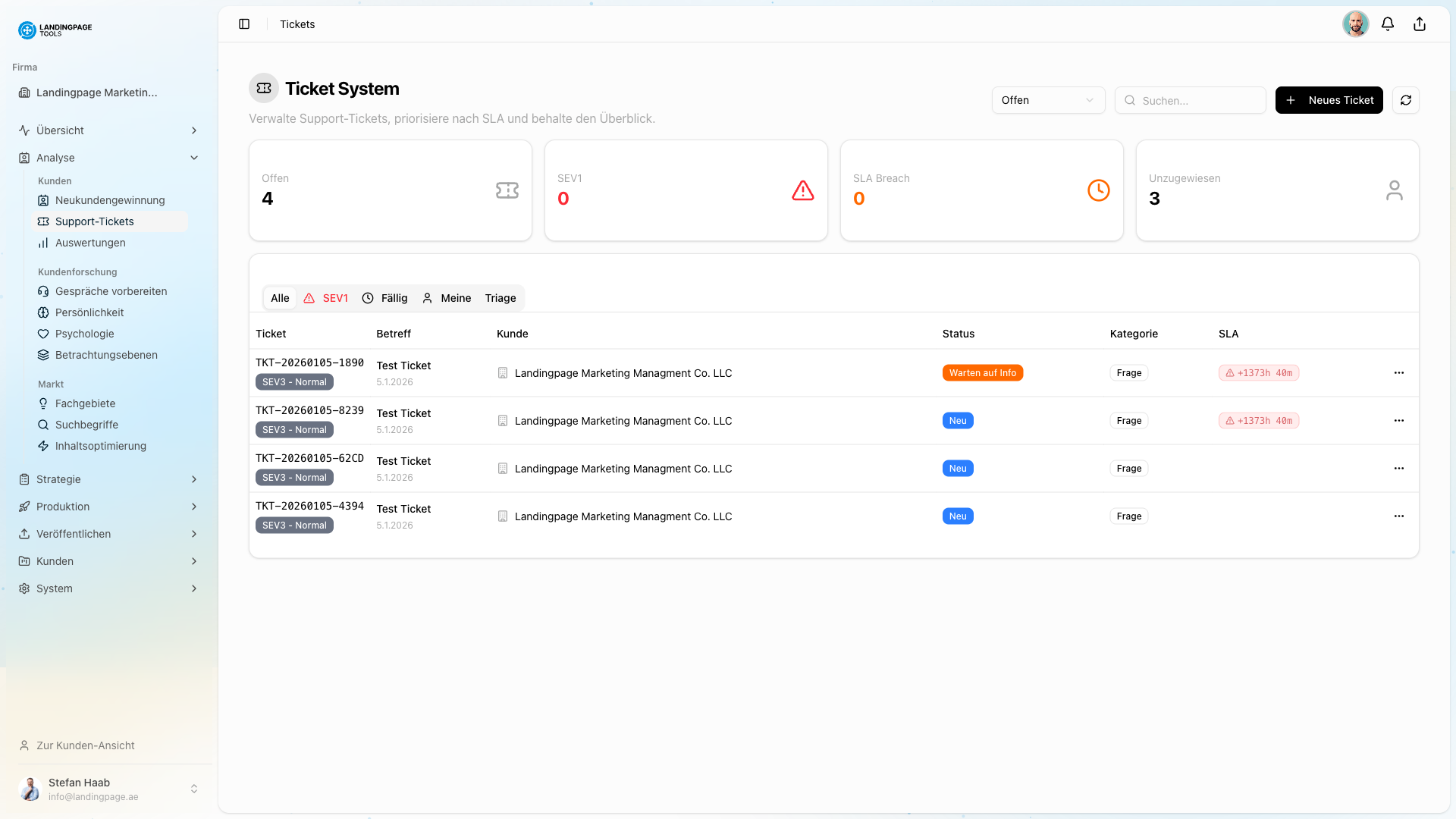The height and width of the screenshot is (819, 1456).
Task: Click the share/export icon in top bar
Action: tap(1419, 24)
